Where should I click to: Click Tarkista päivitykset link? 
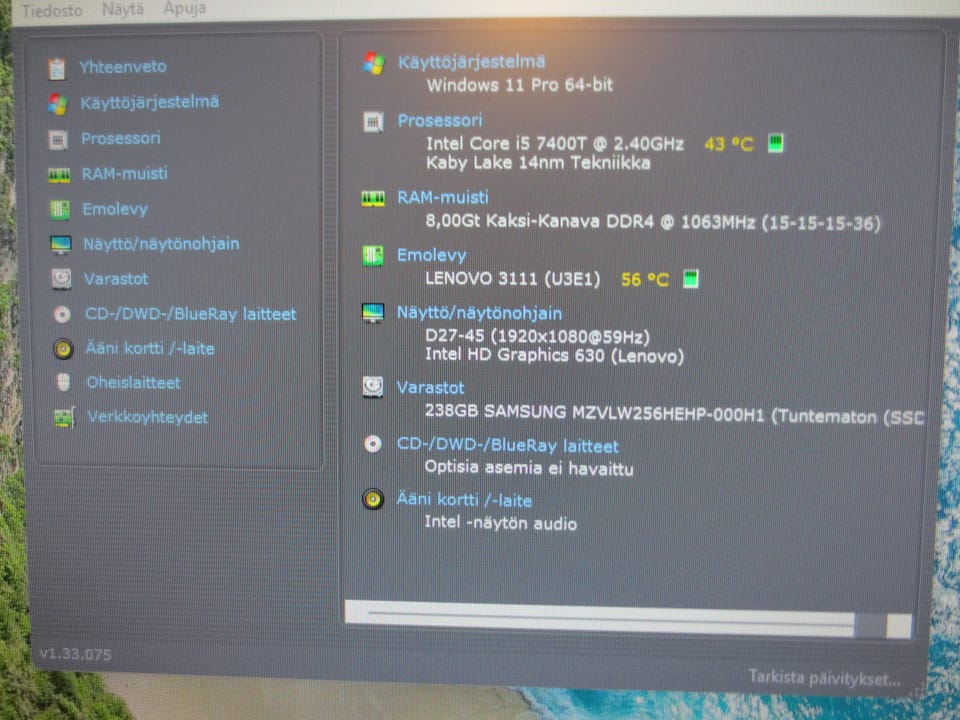[x=825, y=678]
